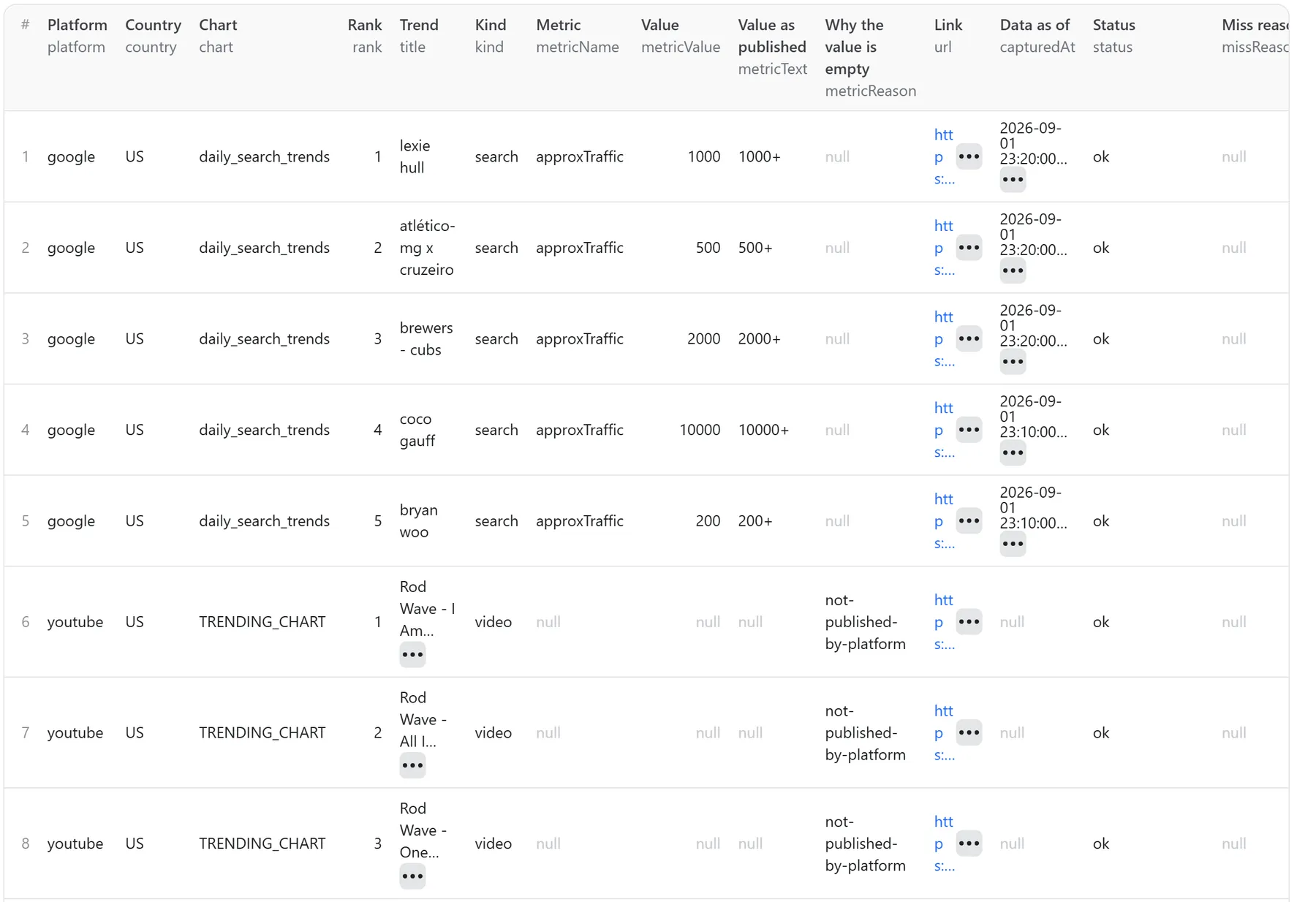
Task: Click 'ok' status in row 4
Action: click(x=1101, y=430)
